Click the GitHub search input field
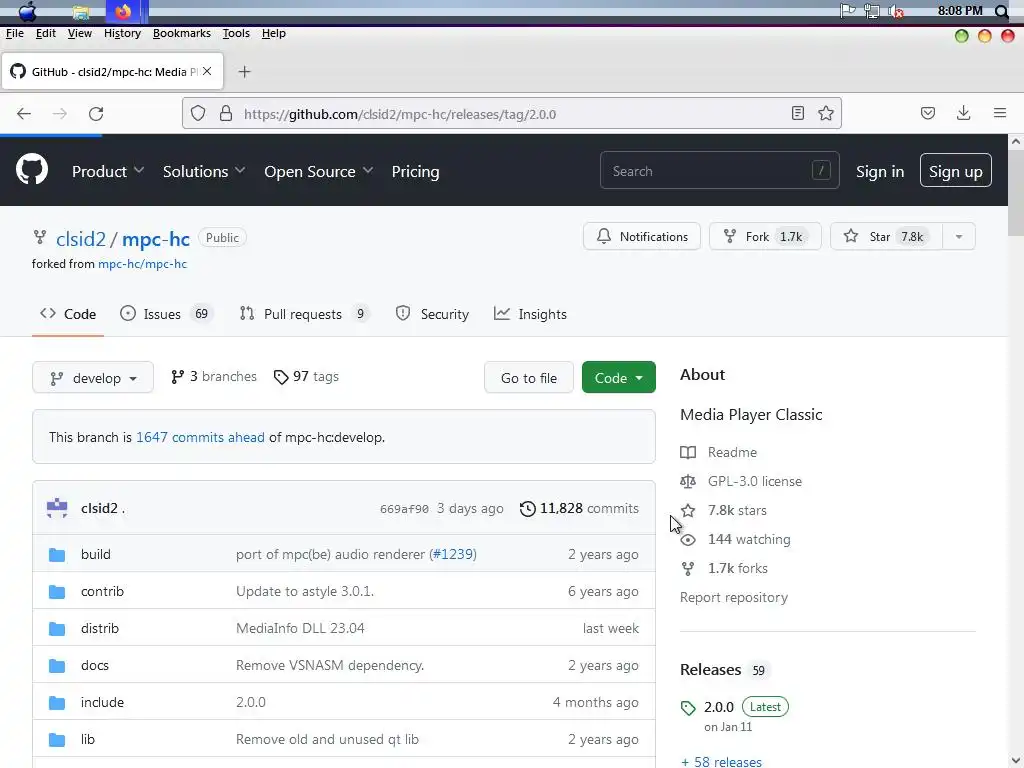This screenshot has height=768, width=1024. (x=720, y=170)
